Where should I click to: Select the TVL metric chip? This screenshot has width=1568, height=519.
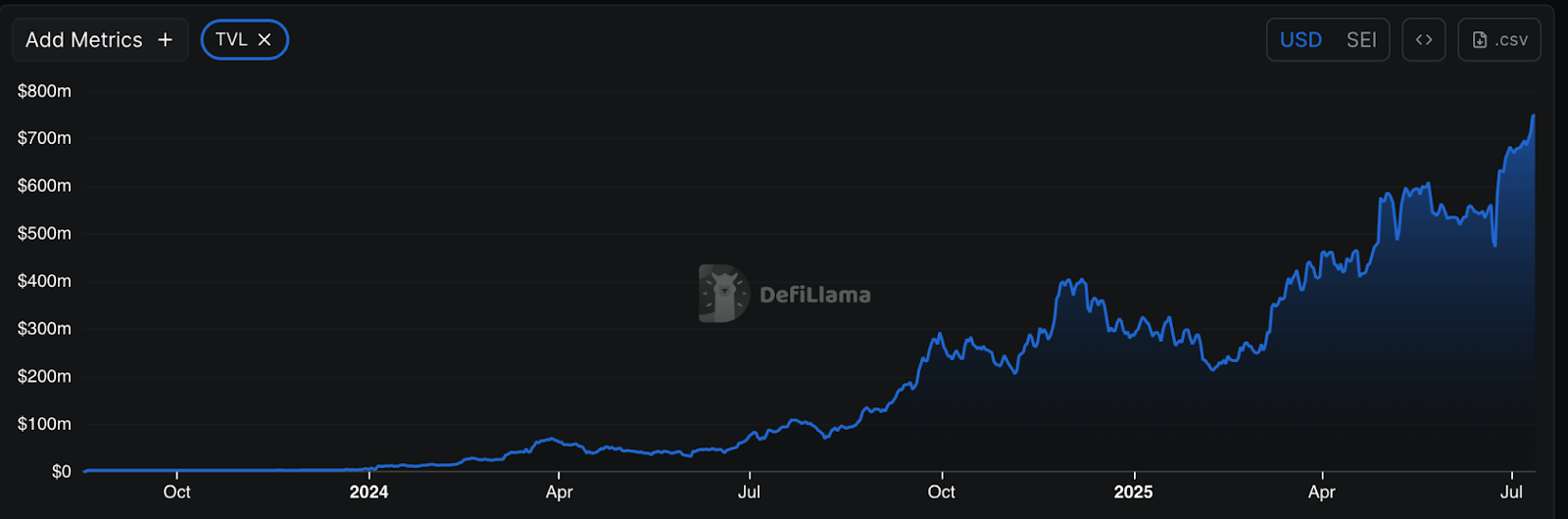(244, 40)
